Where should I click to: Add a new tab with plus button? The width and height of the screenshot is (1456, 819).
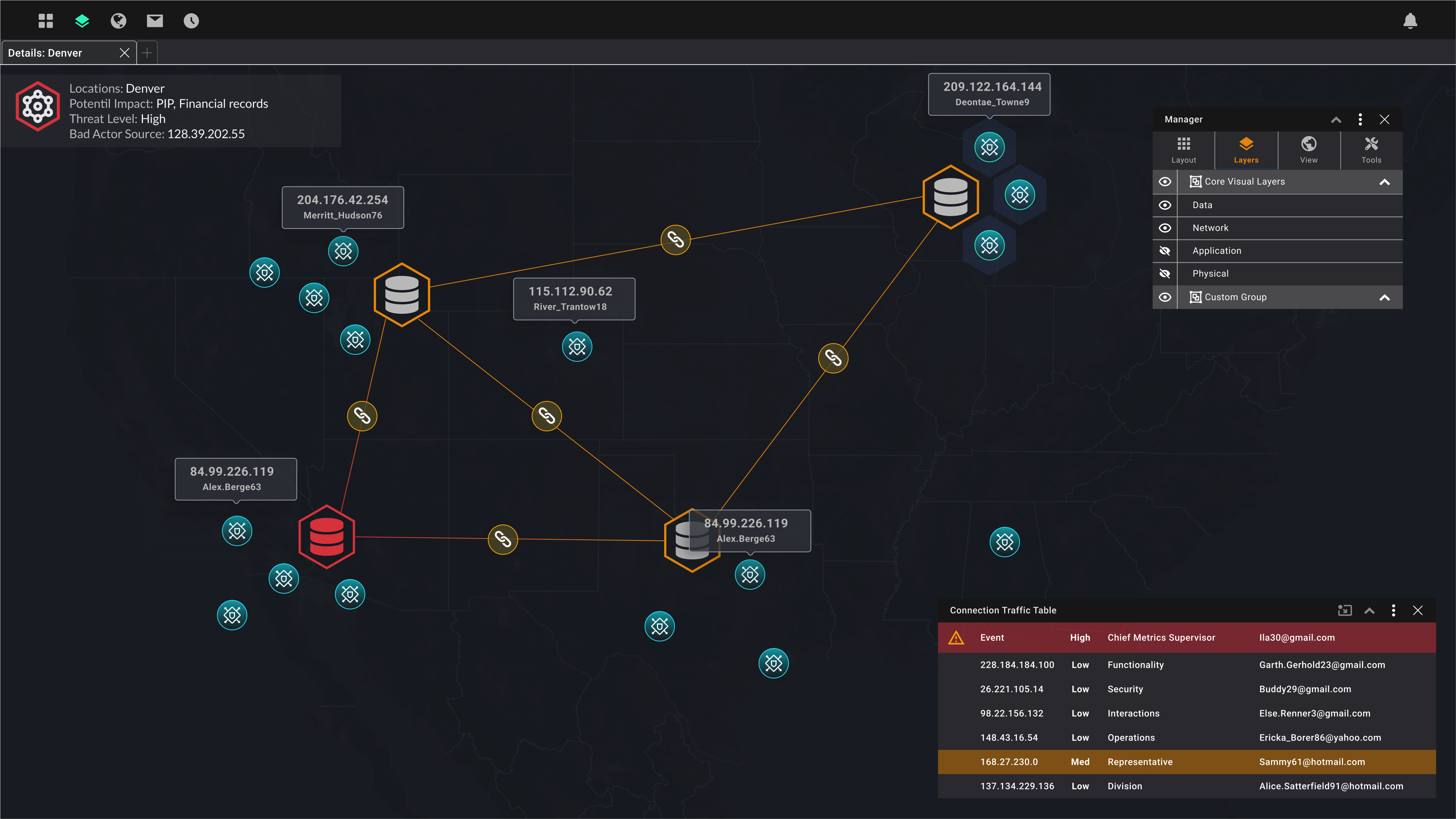tap(147, 53)
